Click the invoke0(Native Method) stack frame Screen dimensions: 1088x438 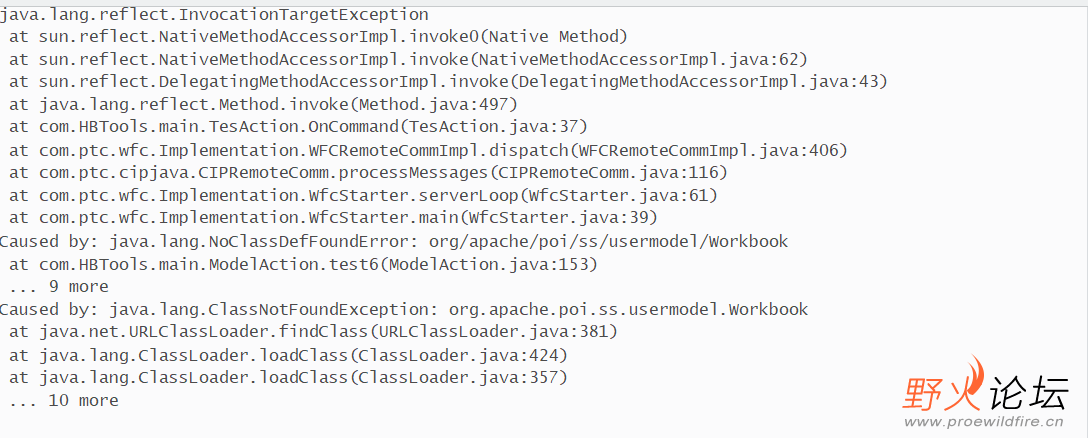318,37
